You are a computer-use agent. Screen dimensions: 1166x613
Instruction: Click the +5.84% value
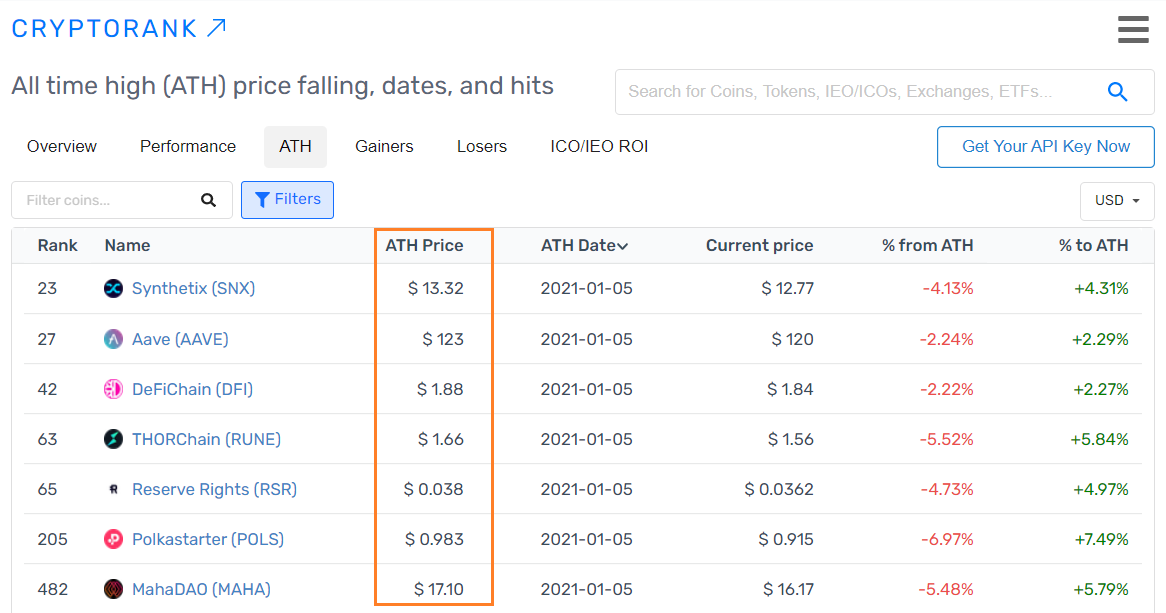[1100, 439]
